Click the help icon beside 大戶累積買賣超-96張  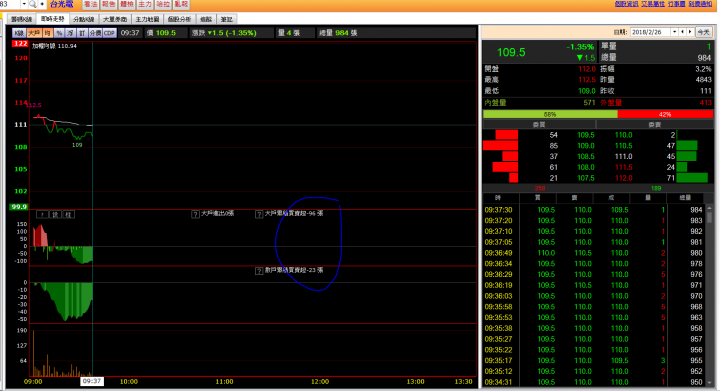click(259, 214)
